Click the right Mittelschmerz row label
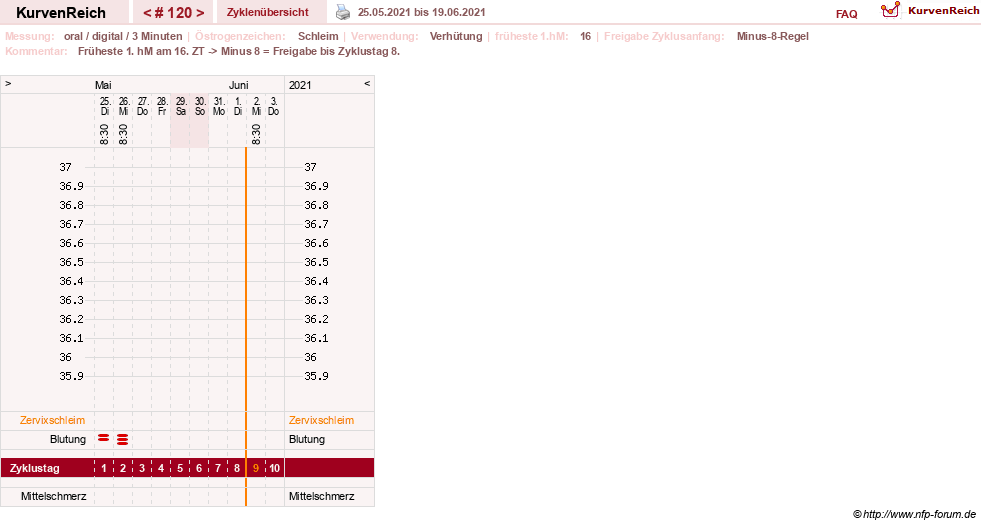The height and width of the screenshot is (526, 981). 322,496
